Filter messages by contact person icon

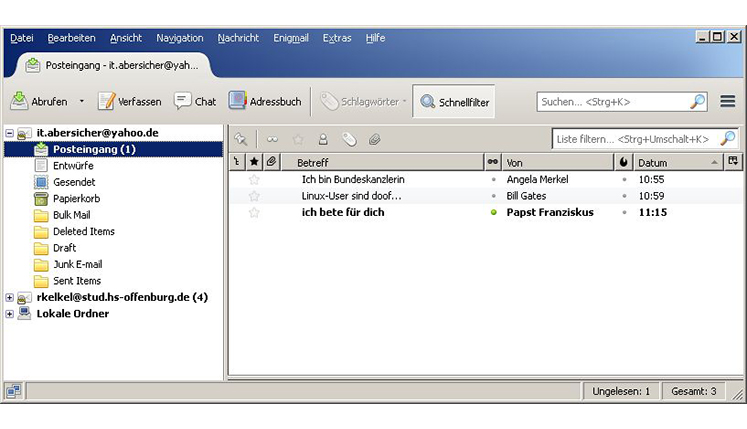(x=322, y=139)
